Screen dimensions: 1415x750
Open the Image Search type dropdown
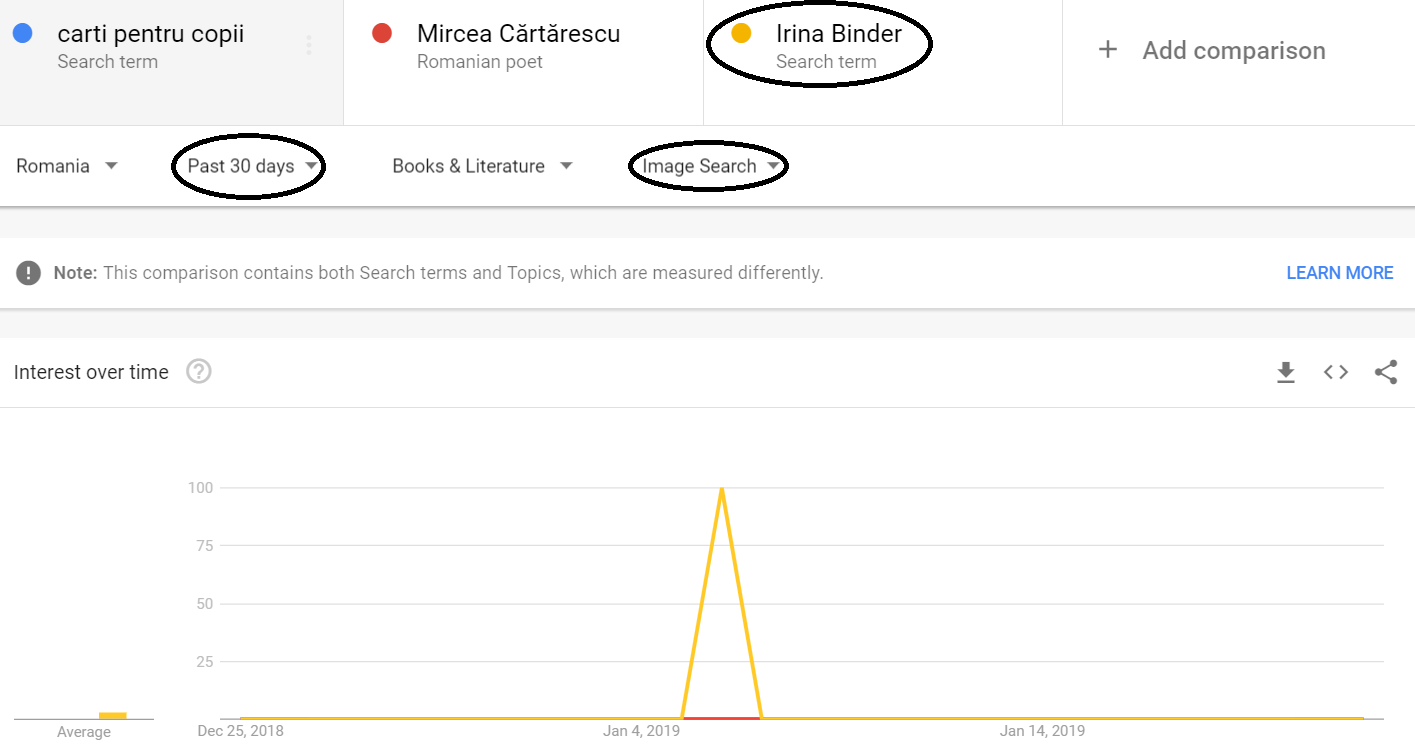pos(707,166)
